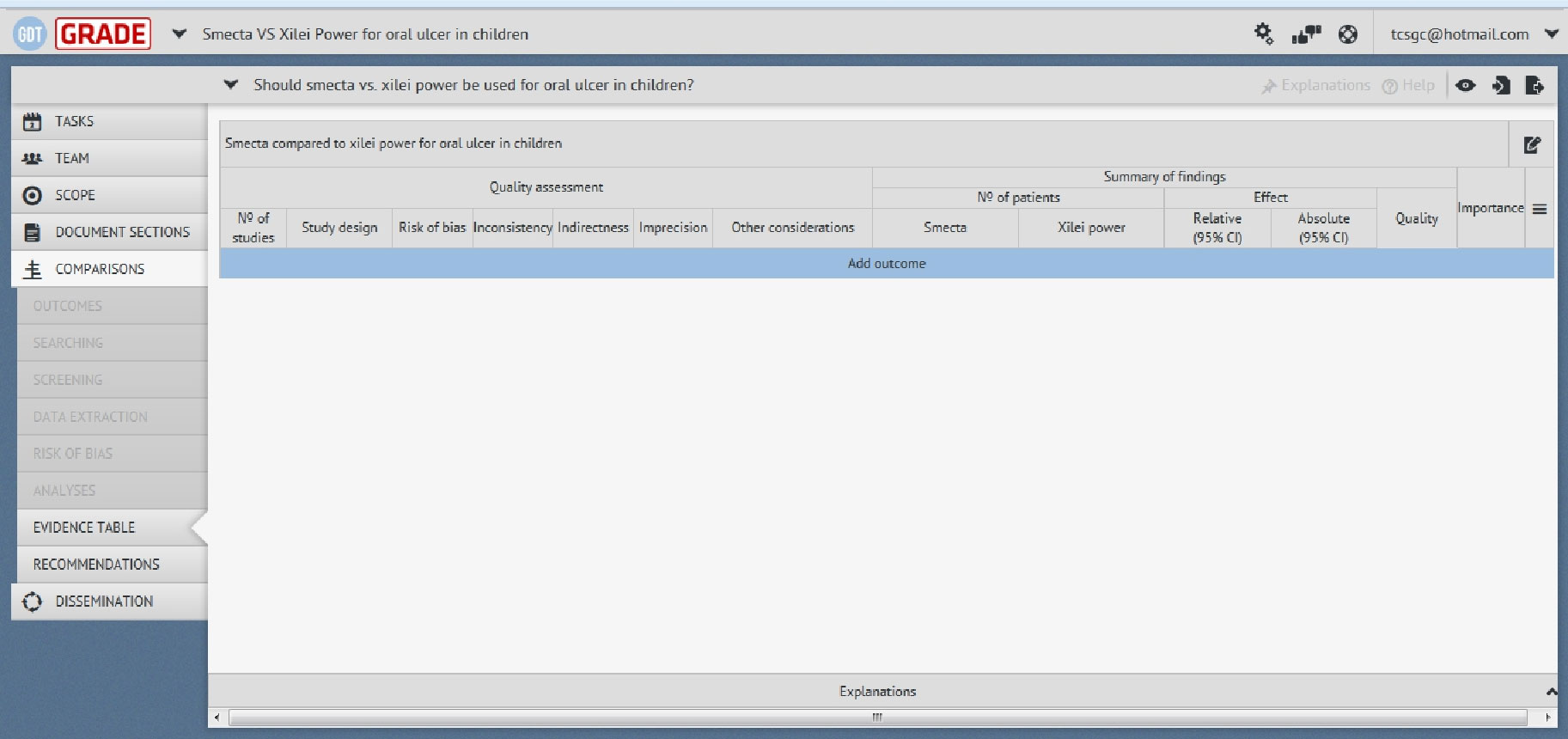This screenshot has height=739, width=1568.
Task: Click the RISK OF BIAS submenu item
Action: point(112,454)
